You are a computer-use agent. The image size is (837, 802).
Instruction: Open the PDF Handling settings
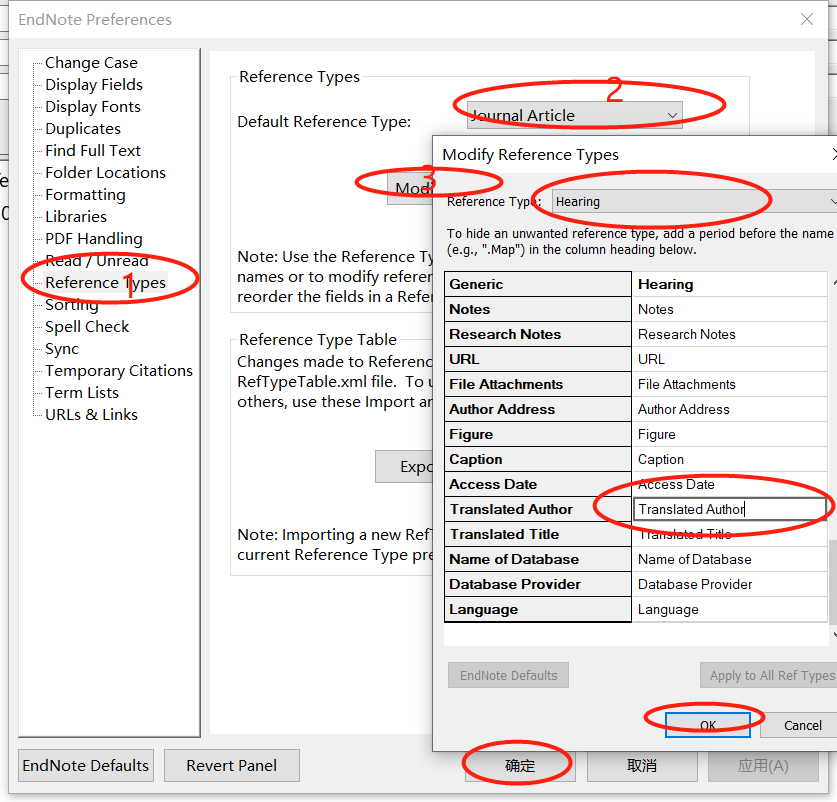92,238
